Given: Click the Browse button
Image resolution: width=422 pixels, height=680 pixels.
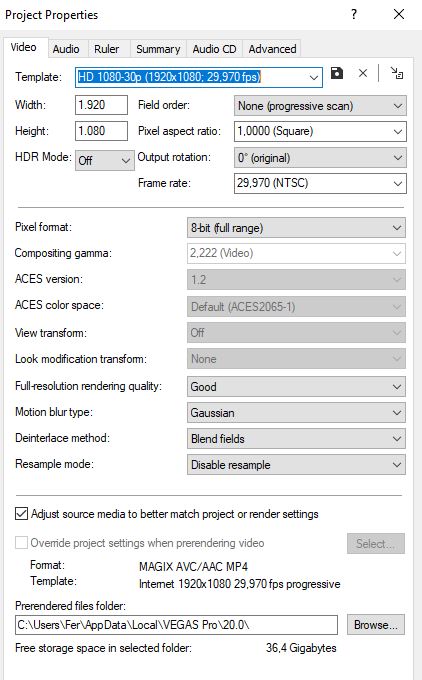Looking at the screenshot, I should 376,624.
